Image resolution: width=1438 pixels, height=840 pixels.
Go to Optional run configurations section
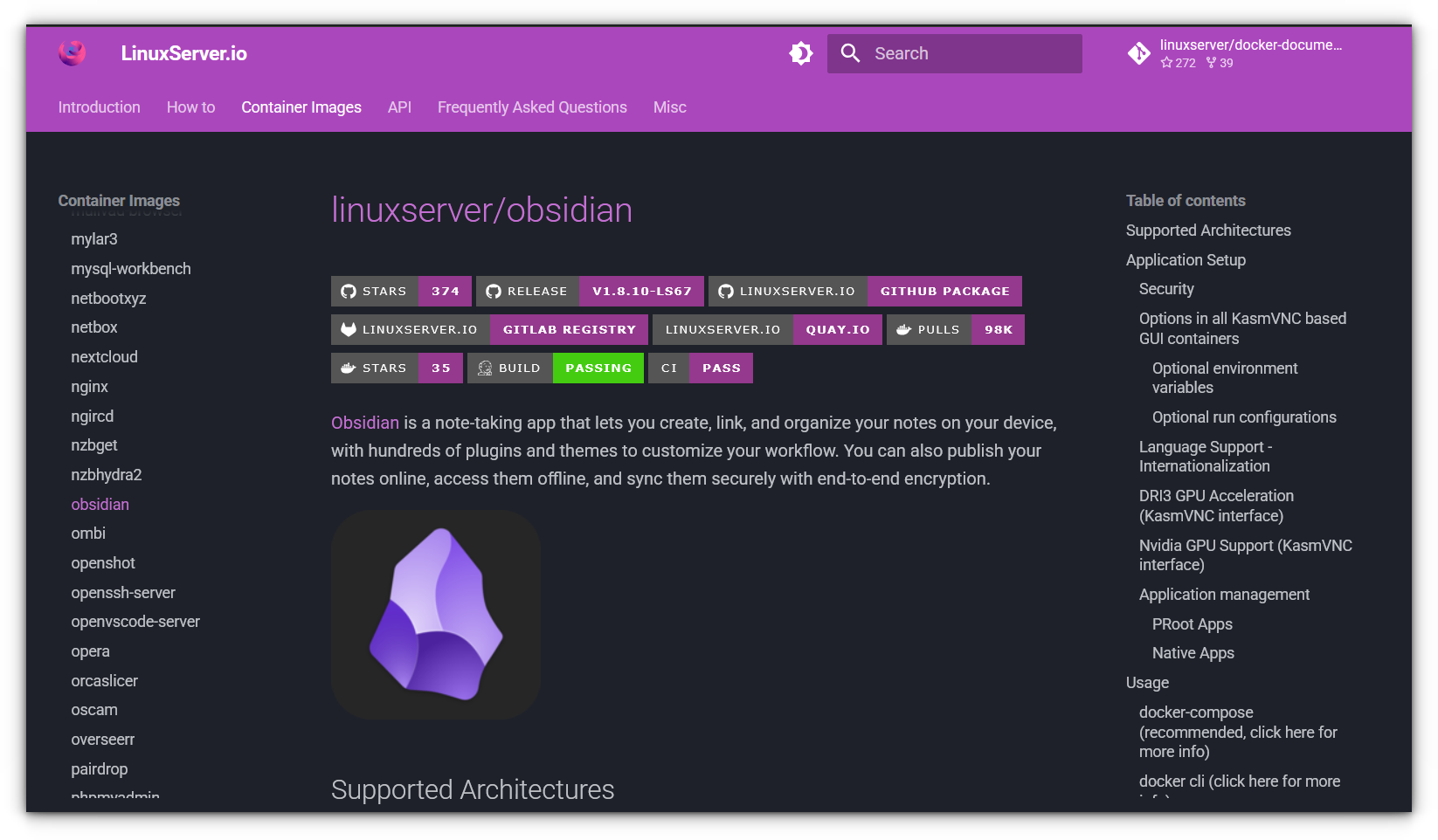coord(1244,417)
